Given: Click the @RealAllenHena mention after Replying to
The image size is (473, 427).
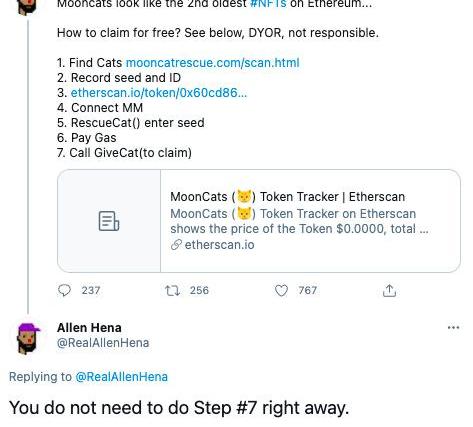Looking at the screenshot, I should click(122, 377).
